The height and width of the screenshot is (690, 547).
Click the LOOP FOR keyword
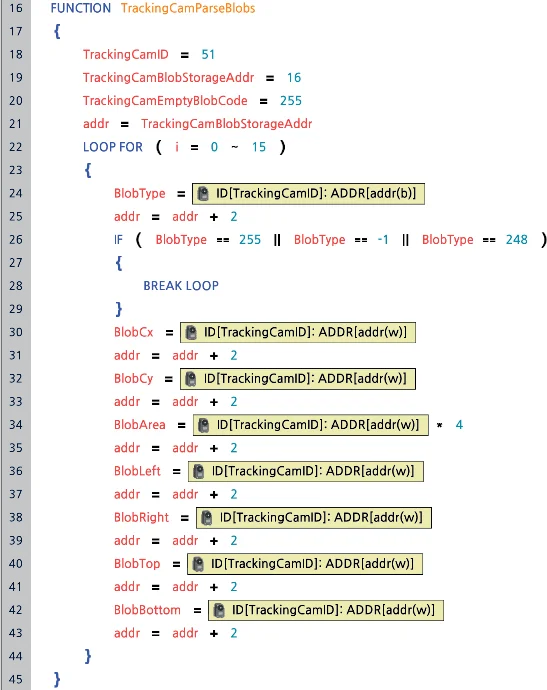coord(113,147)
